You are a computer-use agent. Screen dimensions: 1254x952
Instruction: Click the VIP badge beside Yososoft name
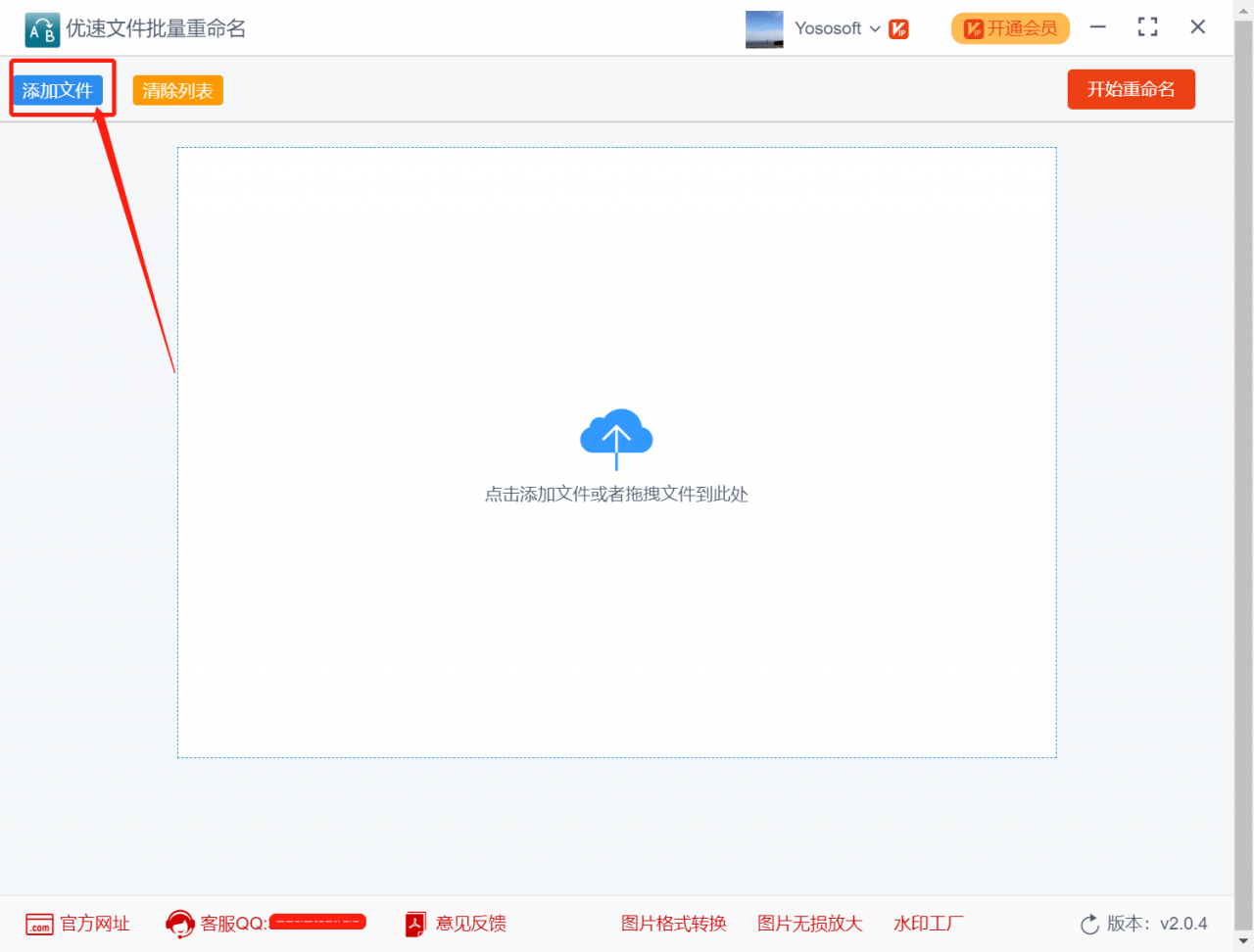click(897, 28)
